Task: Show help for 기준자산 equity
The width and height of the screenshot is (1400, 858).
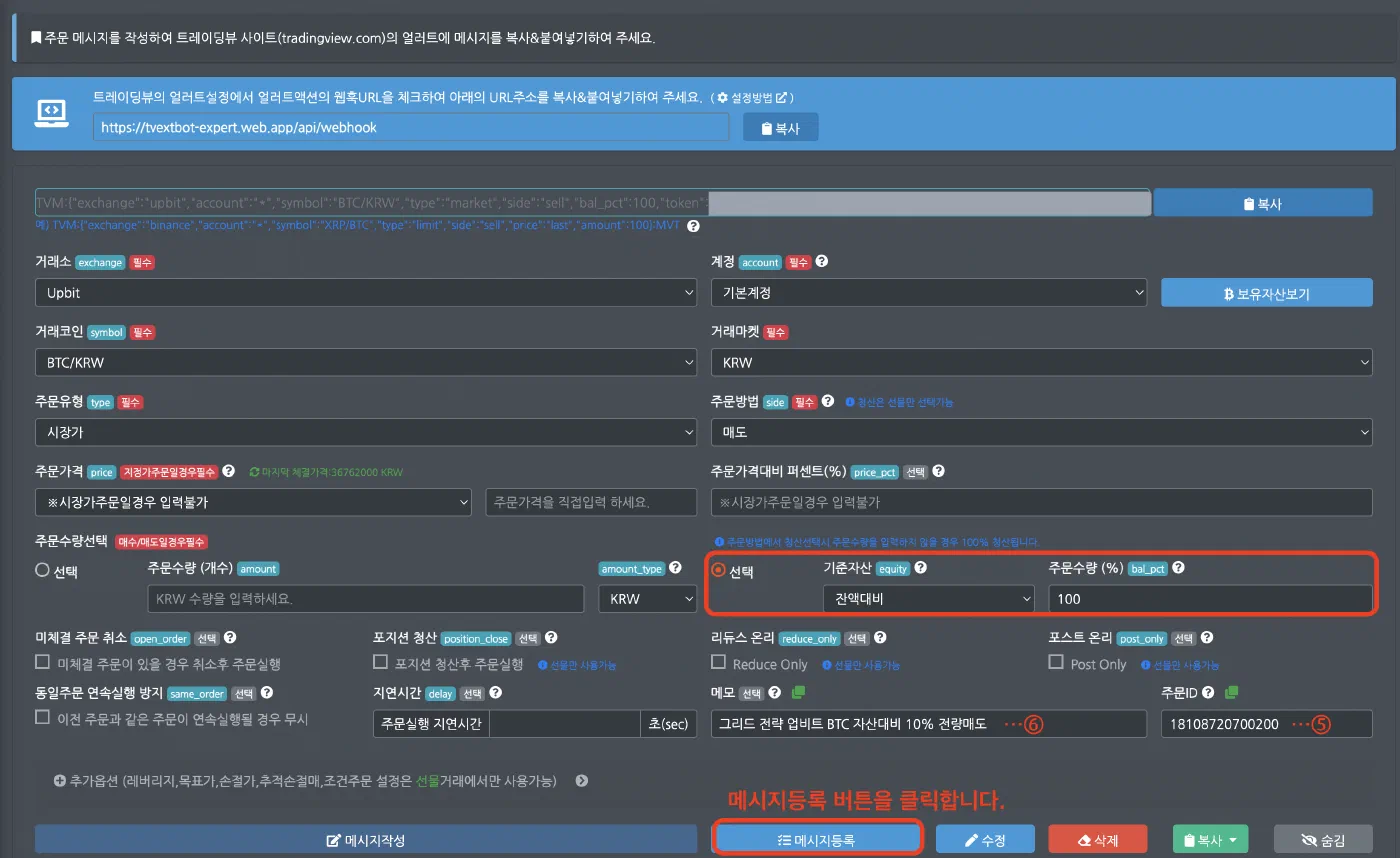Action: (920, 568)
